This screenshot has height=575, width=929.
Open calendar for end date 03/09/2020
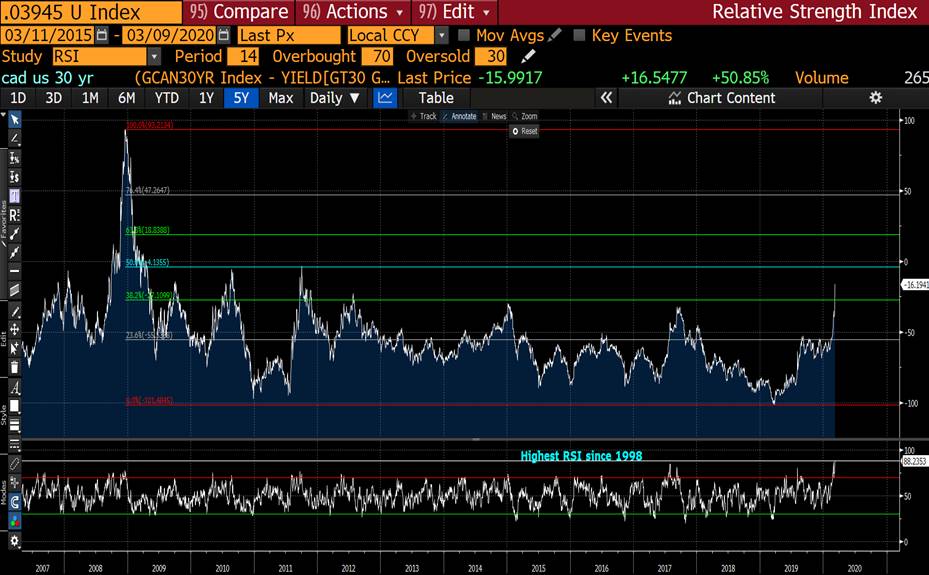(x=223, y=36)
